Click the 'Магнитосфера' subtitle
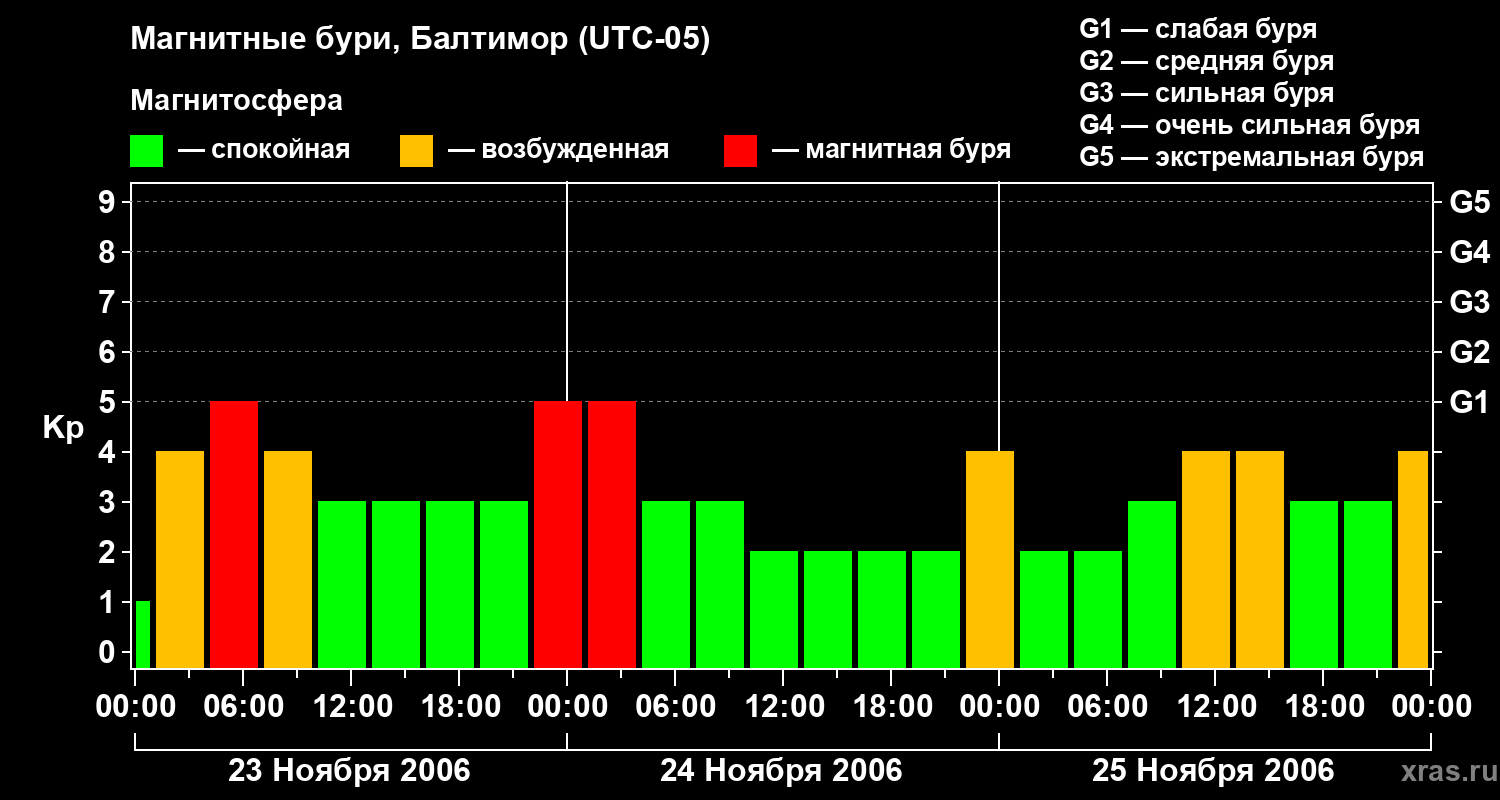 (236, 101)
